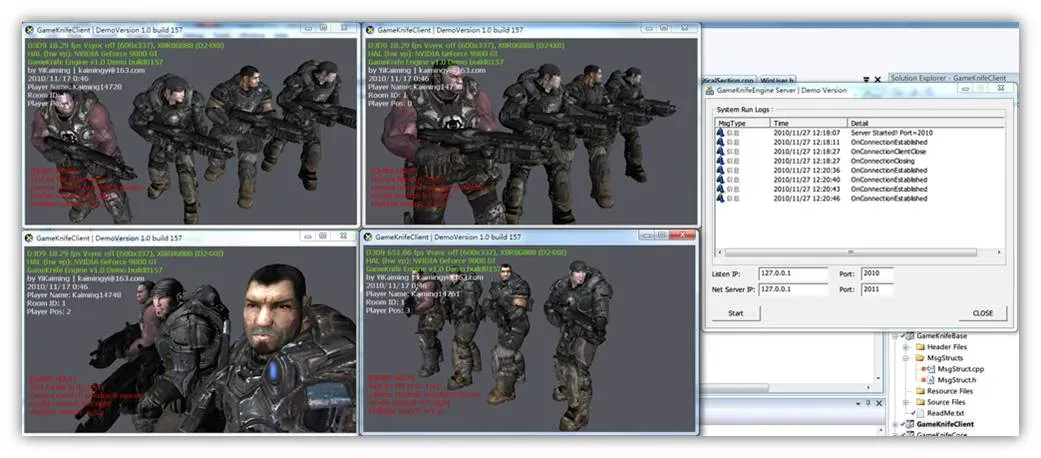Click the code editor scroll-down arrow
Image resolution: width=1041 pixels, height=458 pixels.
879,378
